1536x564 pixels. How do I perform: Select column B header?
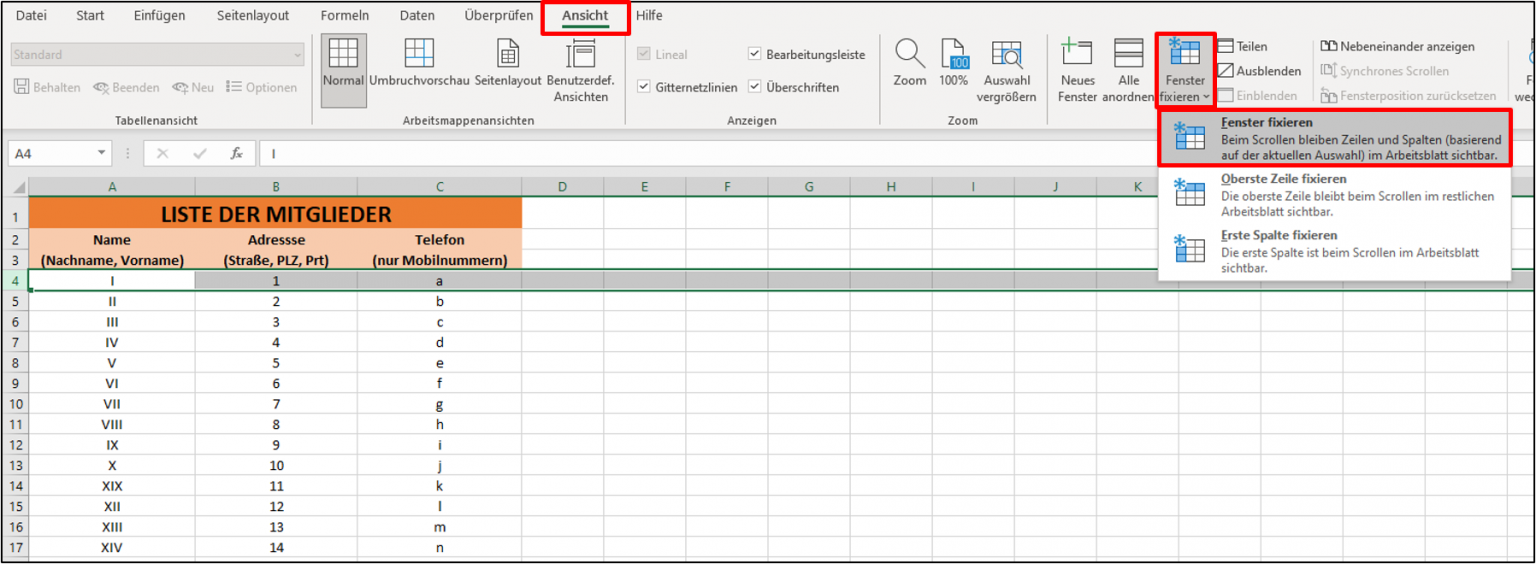(276, 187)
